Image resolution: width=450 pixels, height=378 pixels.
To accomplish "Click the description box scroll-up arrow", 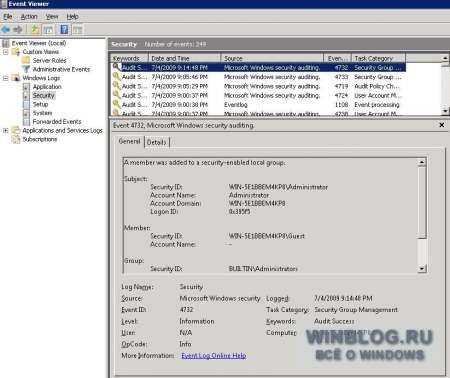I will (x=422, y=162).
